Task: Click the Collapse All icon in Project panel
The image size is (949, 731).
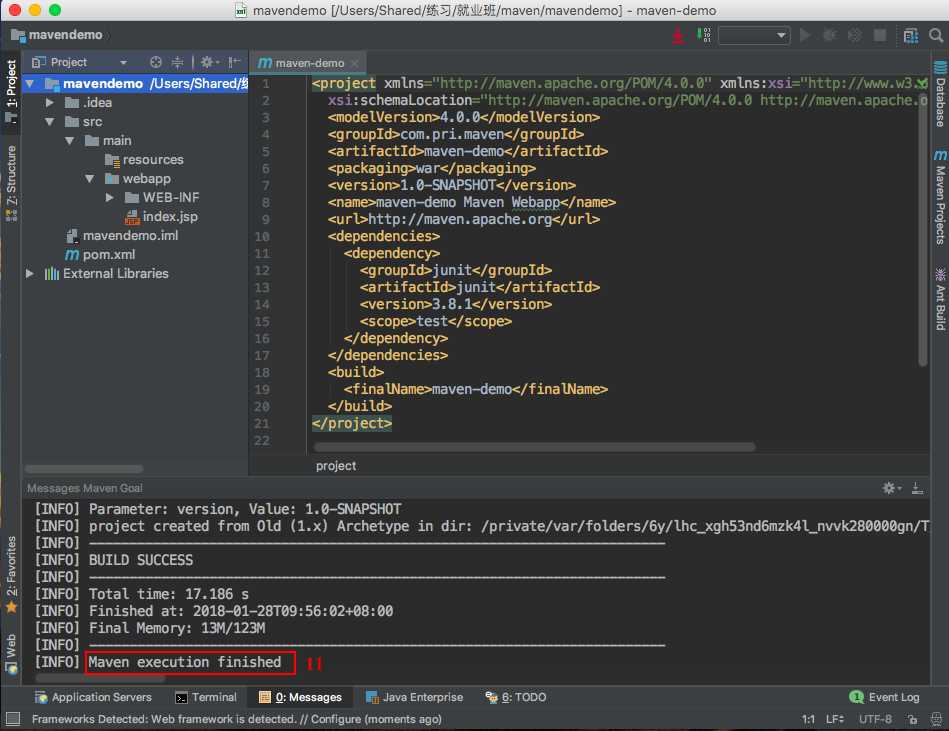Action: coord(177,62)
